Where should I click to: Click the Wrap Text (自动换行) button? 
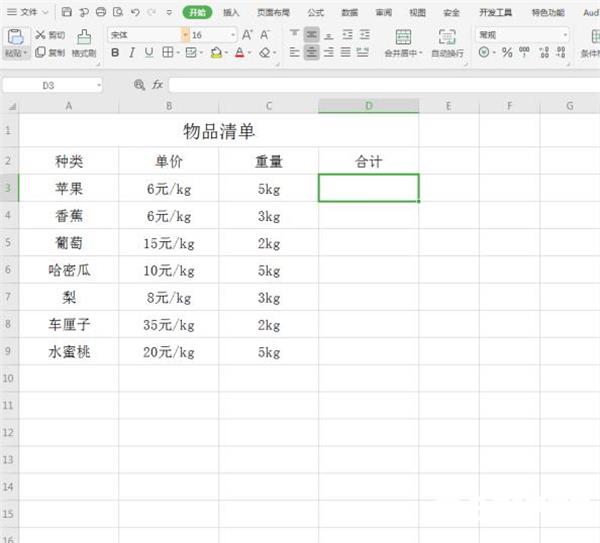pos(447,43)
